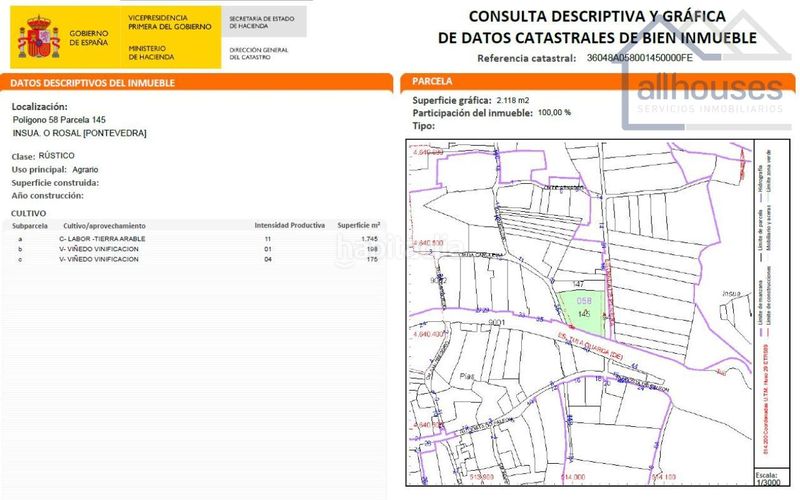Click the '9001' parcel label on map
The image size is (800, 500).
[x=496, y=322]
